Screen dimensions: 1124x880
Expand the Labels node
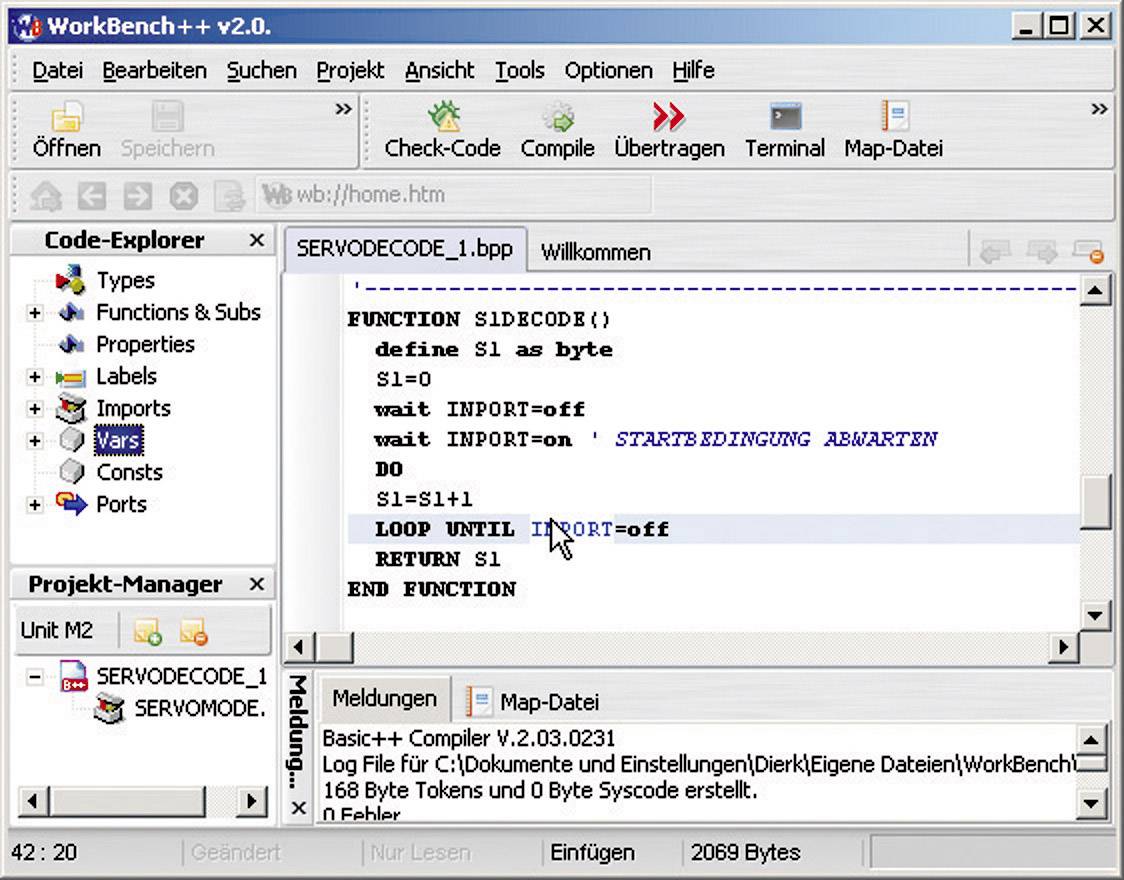34,376
